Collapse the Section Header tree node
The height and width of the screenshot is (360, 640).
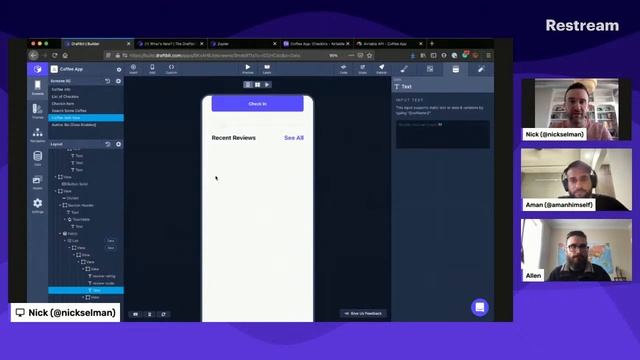coord(60,205)
